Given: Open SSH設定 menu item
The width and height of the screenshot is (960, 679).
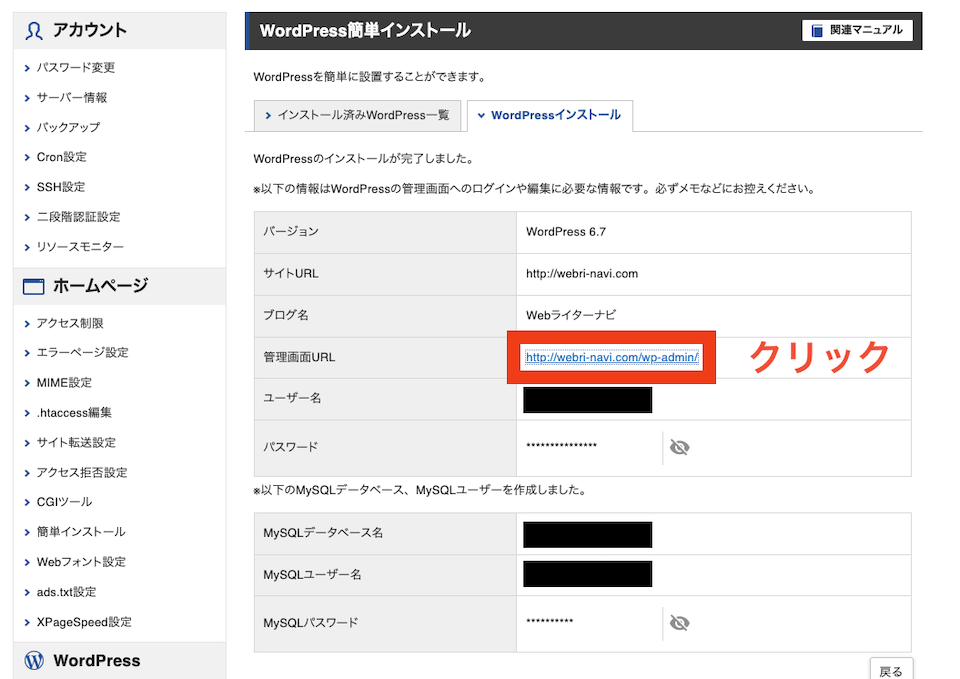Looking at the screenshot, I should point(61,187).
